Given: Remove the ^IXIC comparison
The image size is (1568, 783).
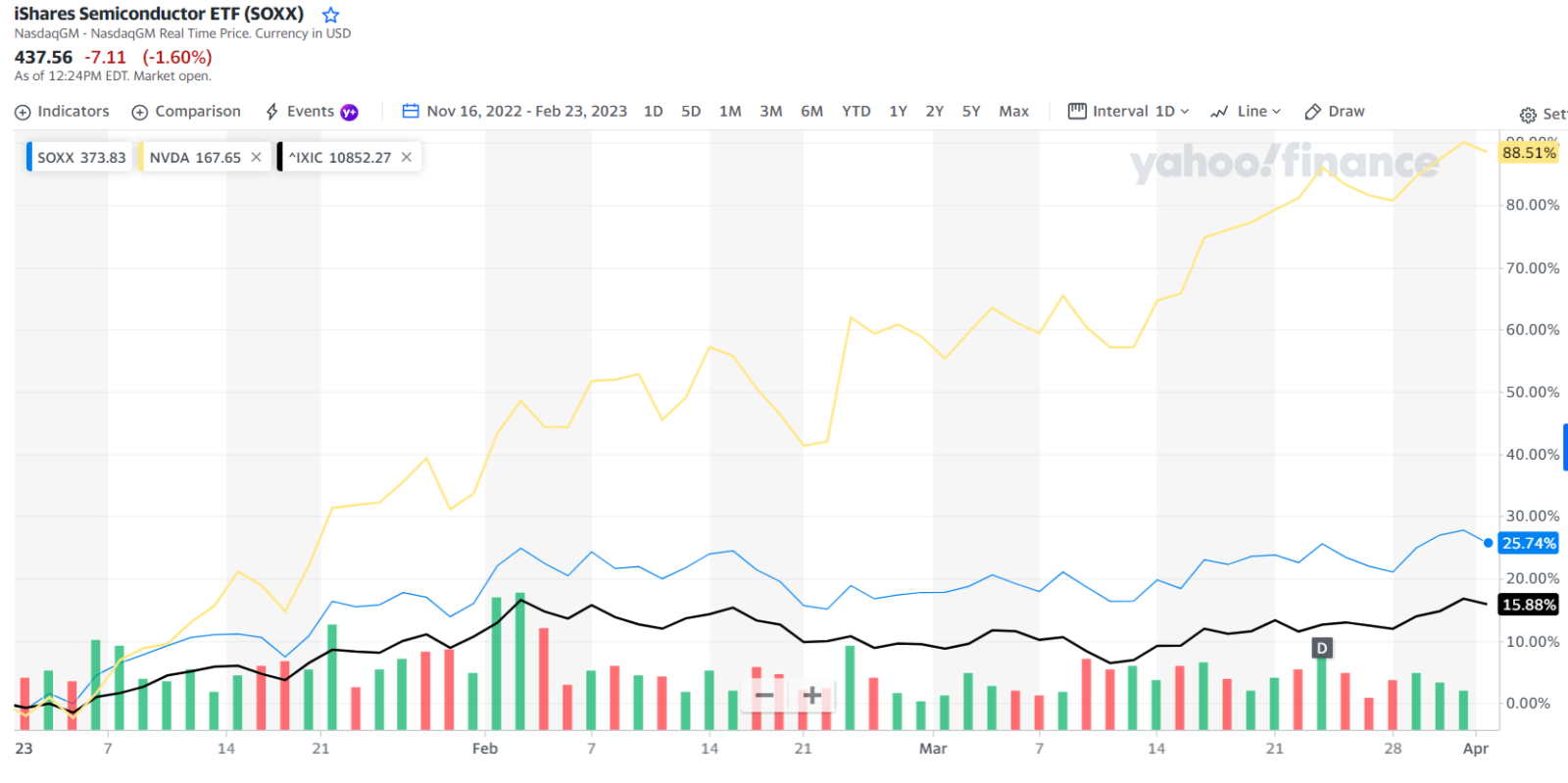Looking at the screenshot, I should (407, 157).
